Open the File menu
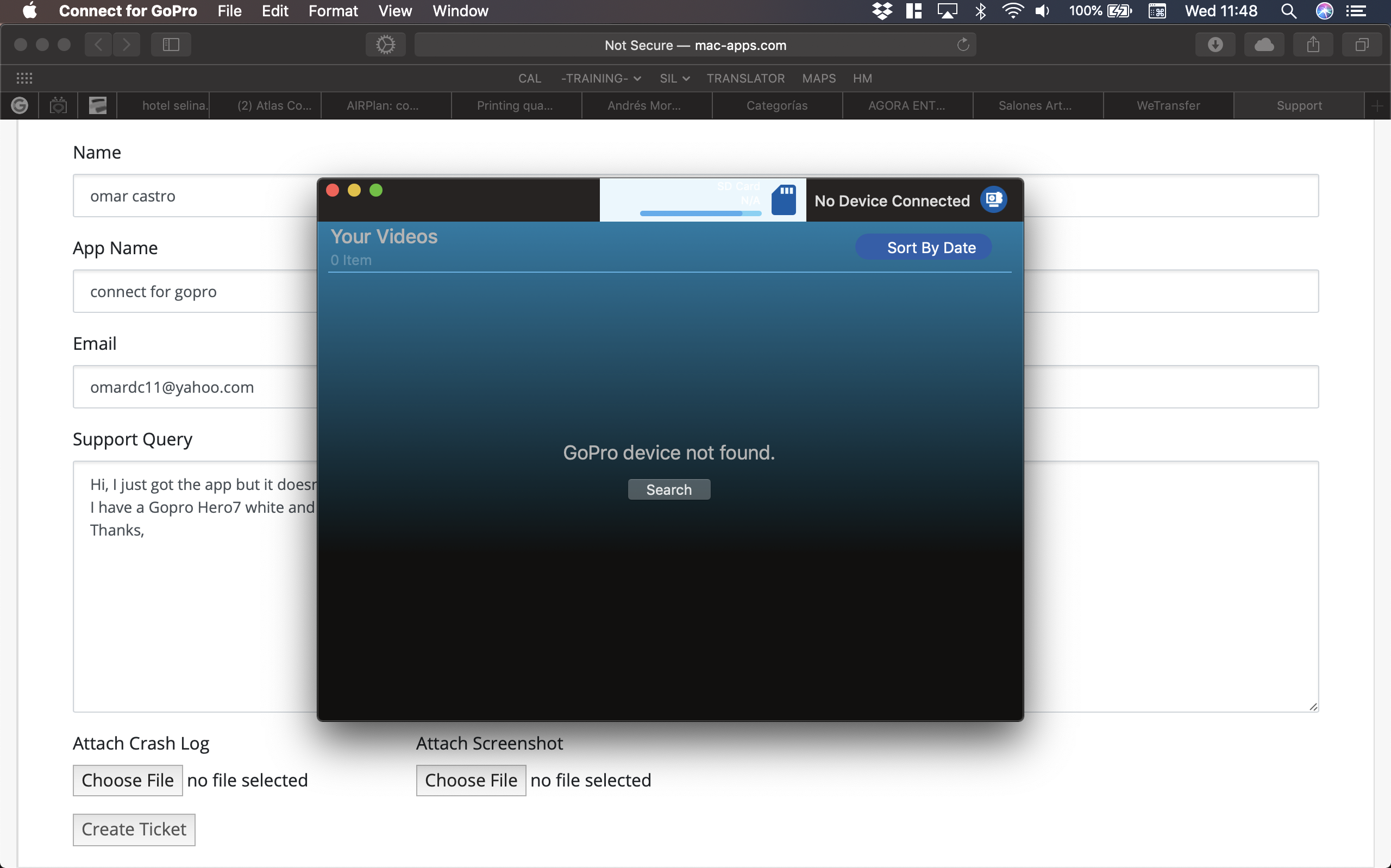 coord(229,11)
